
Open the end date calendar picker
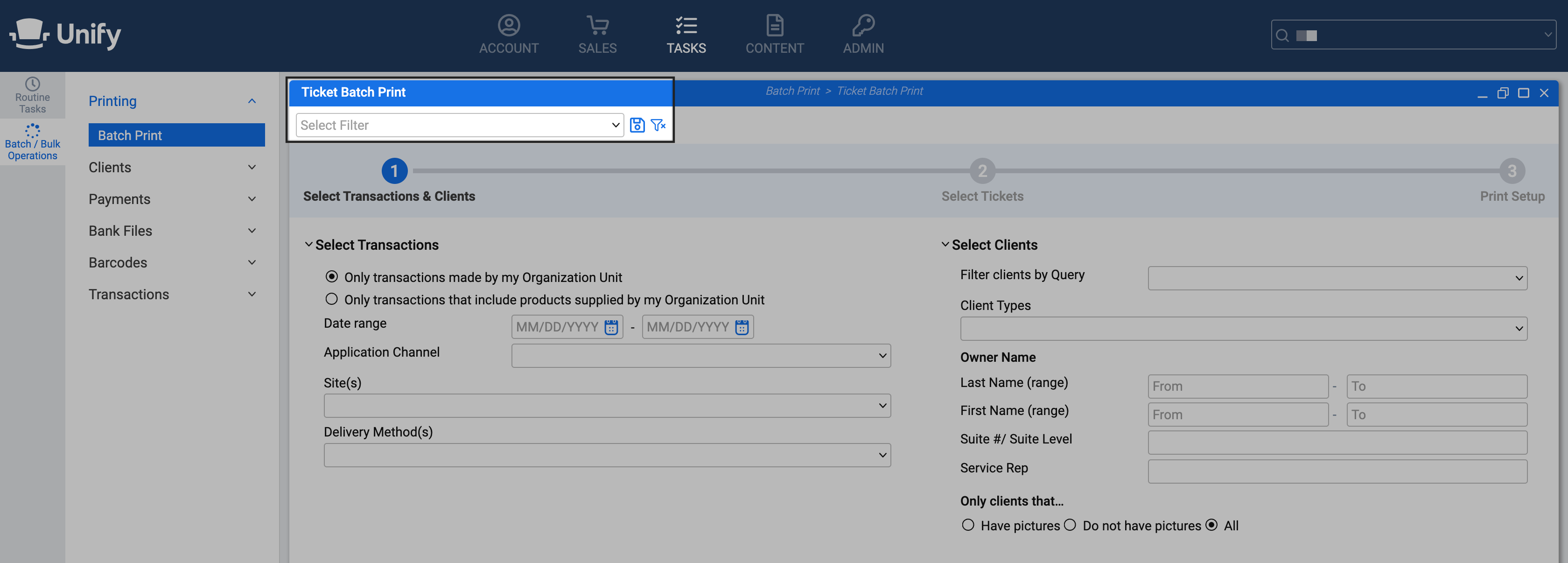742,327
